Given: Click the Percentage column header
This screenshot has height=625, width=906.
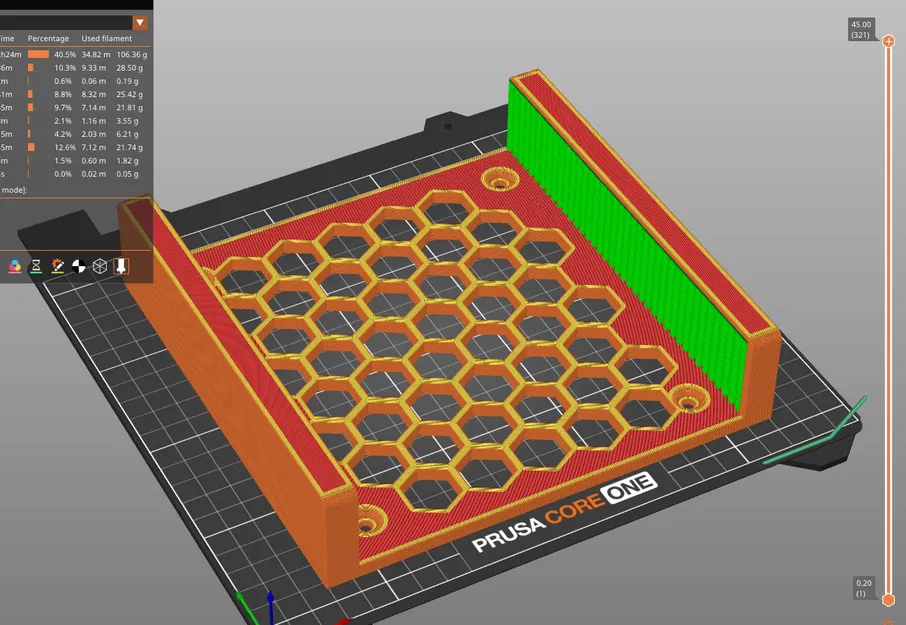Looking at the screenshot, I should pos(48,38).
